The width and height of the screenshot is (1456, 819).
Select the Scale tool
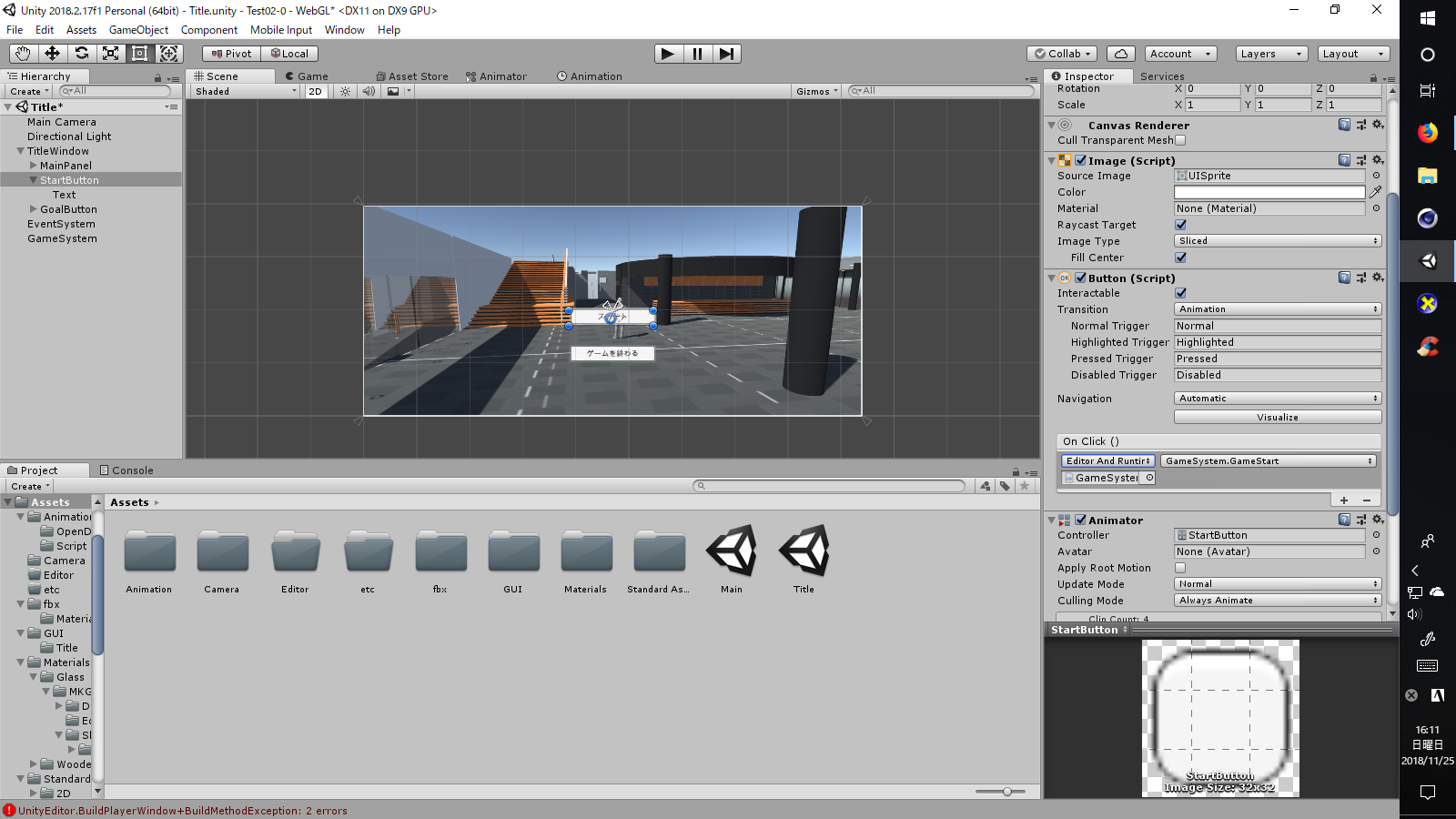pos(111,54)
